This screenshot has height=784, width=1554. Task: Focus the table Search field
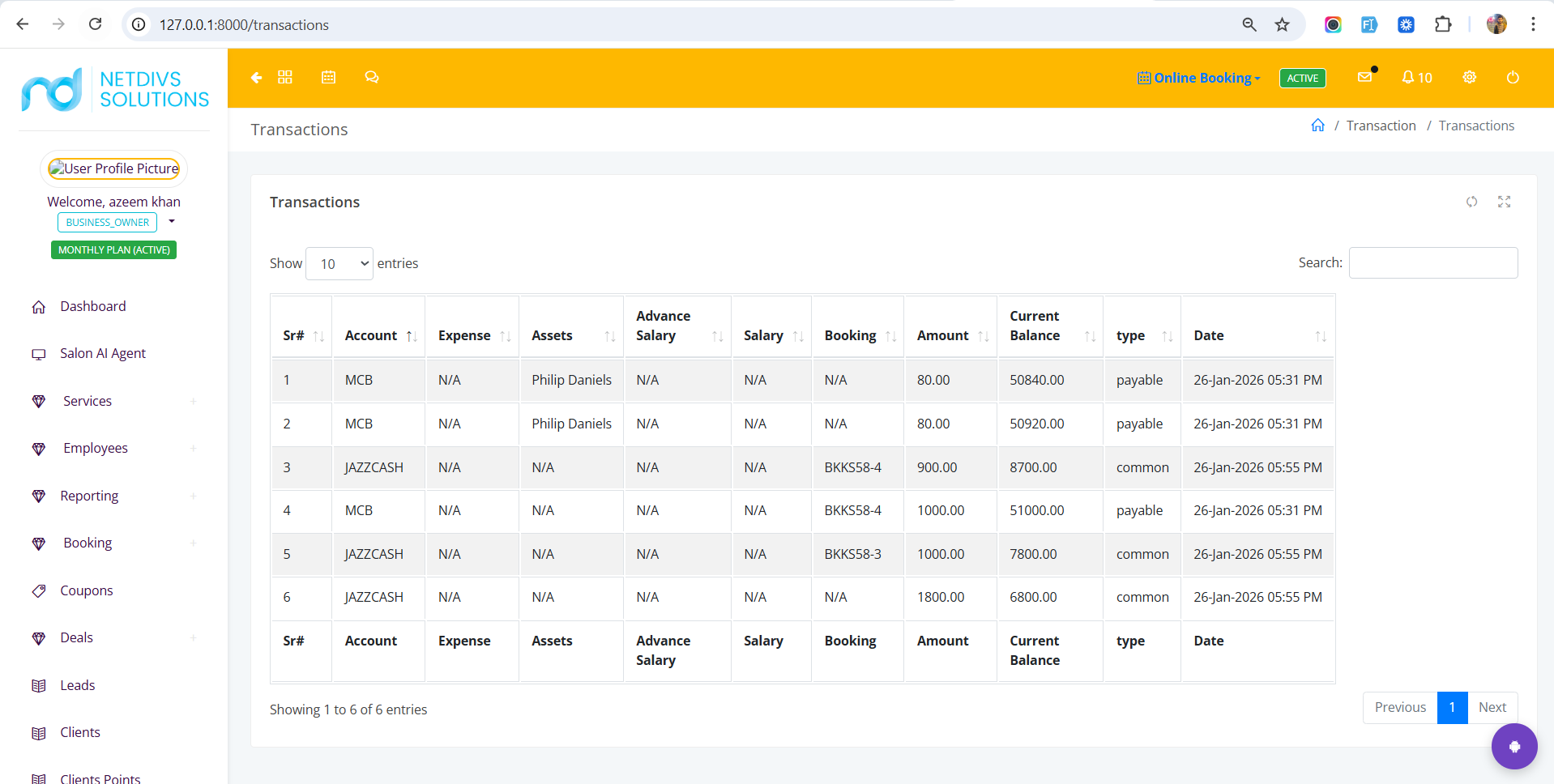pos(1433,262)
